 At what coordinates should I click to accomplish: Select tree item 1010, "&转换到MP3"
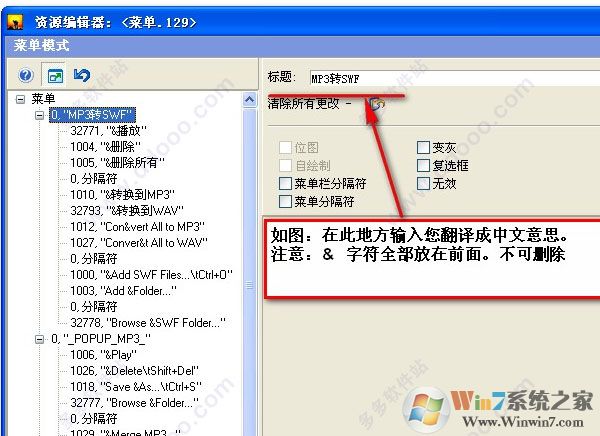[122, 195]
